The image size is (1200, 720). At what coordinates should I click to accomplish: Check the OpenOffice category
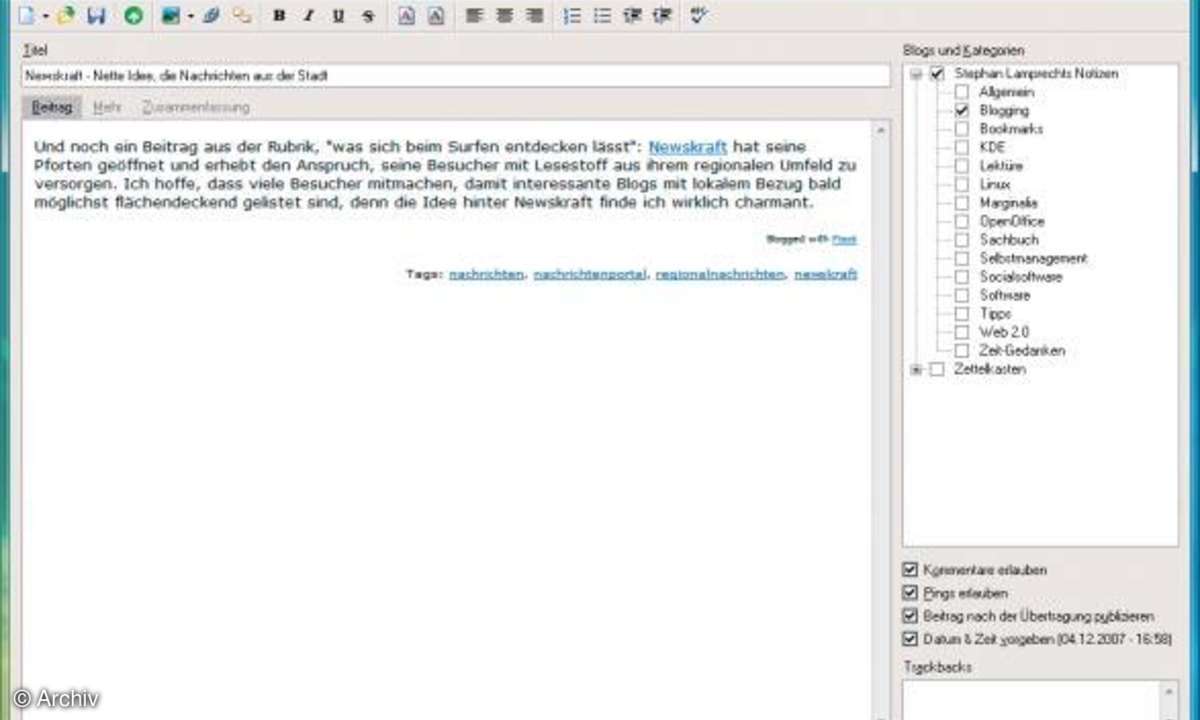point(961,222)
